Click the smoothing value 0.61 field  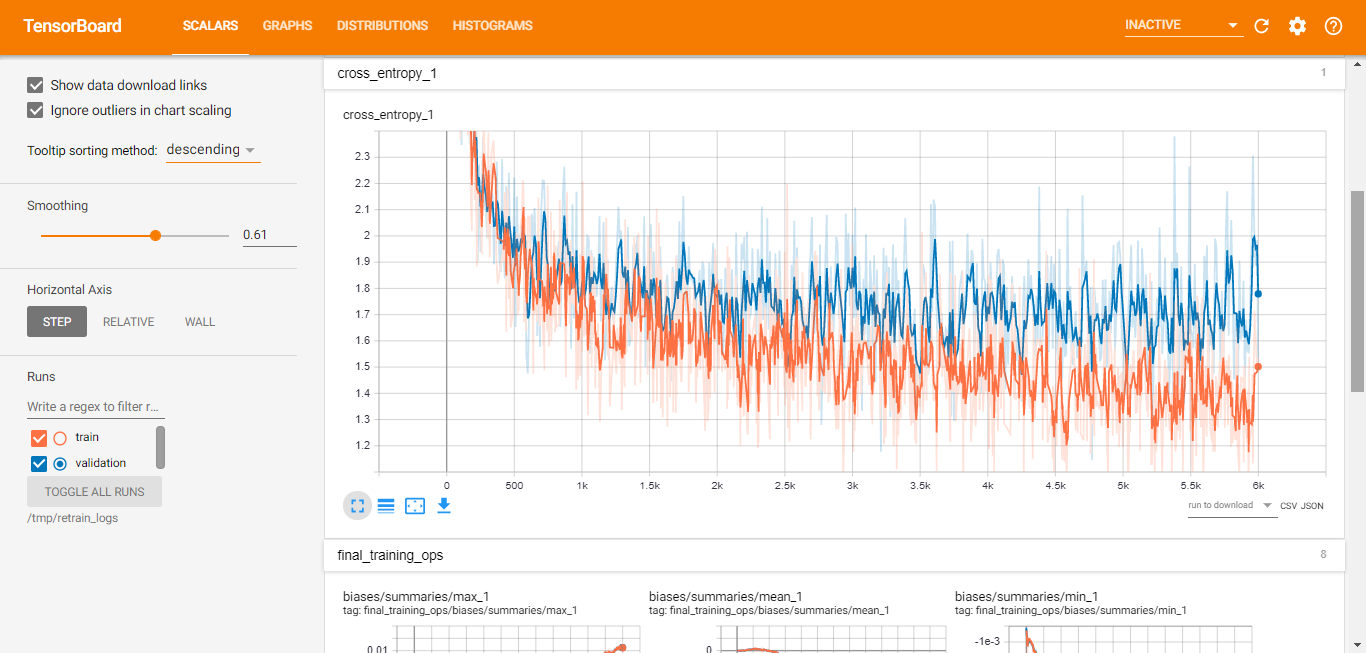(x=269, y=235)
